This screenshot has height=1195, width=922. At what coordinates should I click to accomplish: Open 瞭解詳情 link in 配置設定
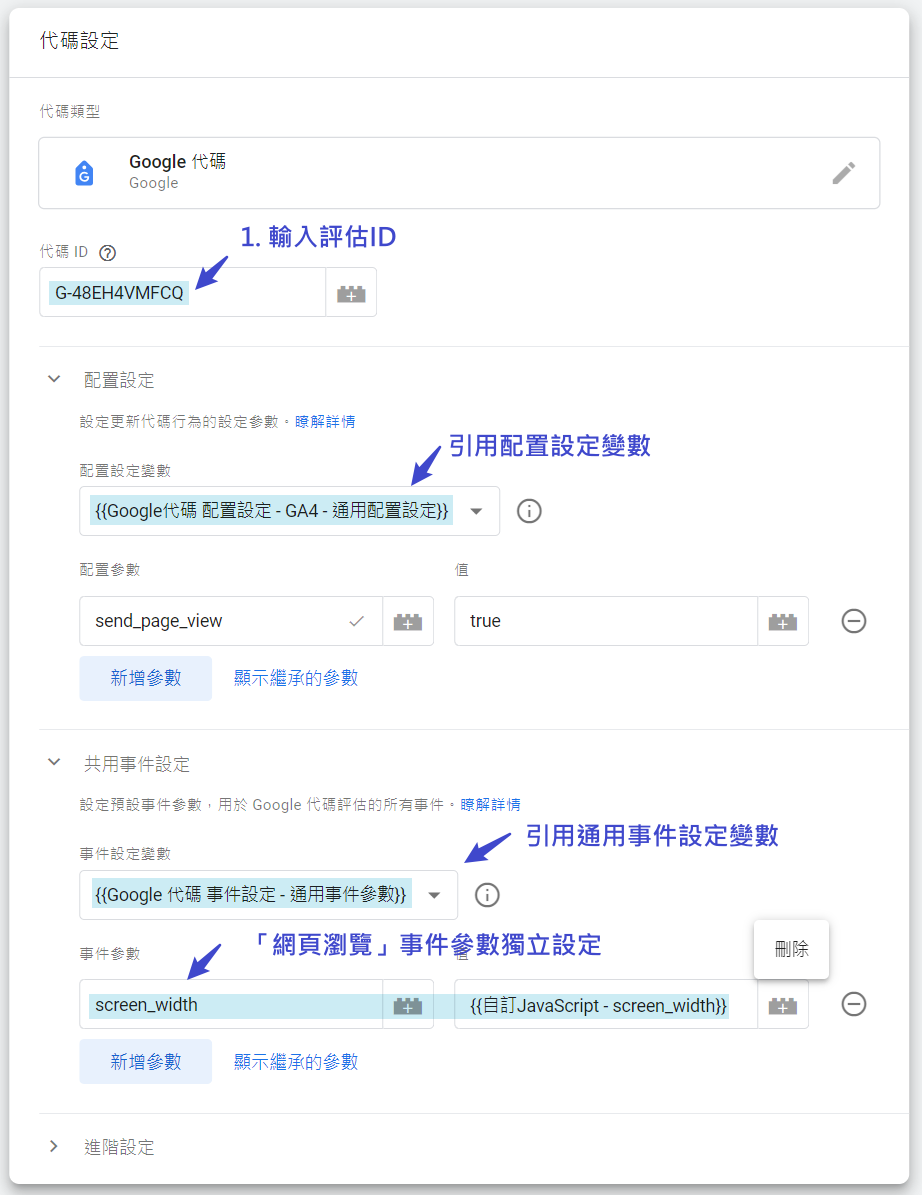(x=325, y=421)
